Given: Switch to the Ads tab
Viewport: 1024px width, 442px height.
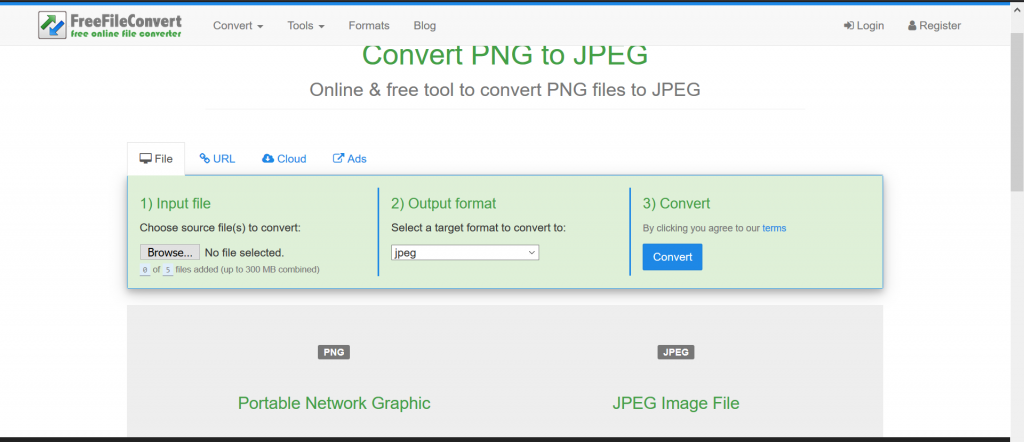Looking at the screenshot, I should (349, 159).
